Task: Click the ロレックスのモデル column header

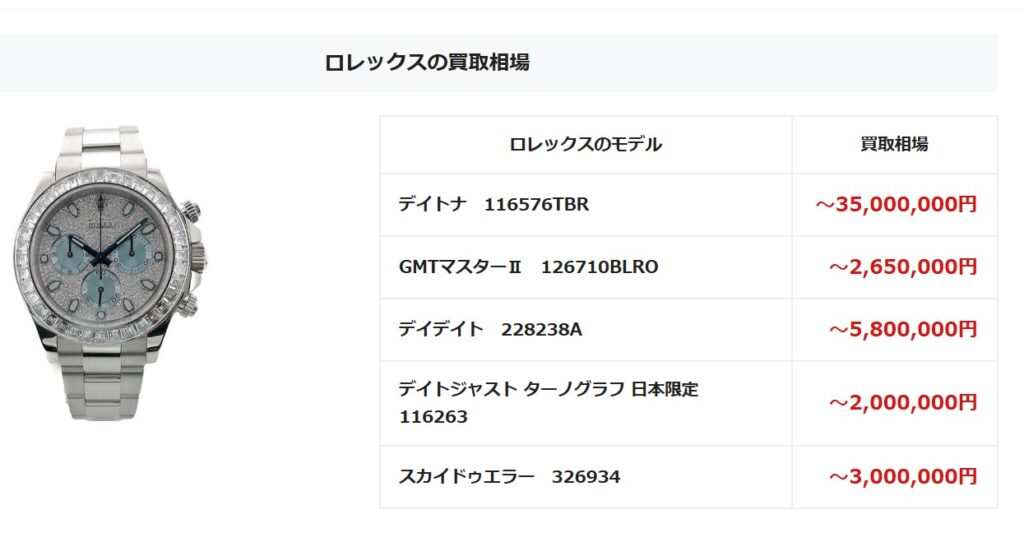Action: click(585, 144)
